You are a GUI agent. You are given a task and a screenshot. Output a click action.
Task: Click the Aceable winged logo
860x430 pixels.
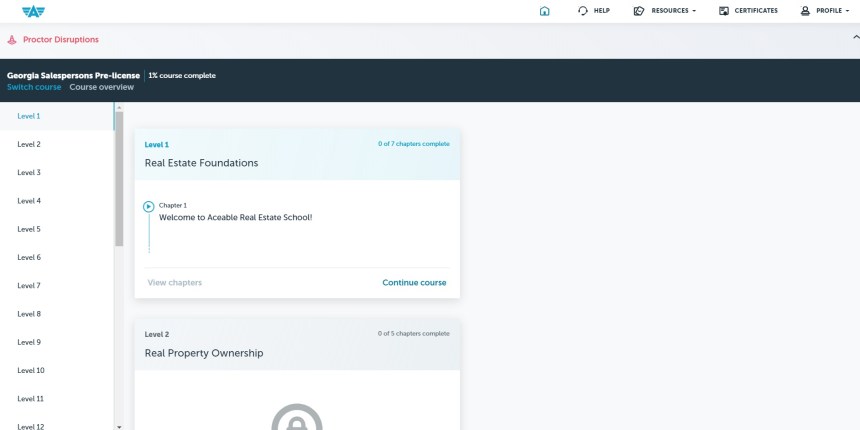pos(33,11)
